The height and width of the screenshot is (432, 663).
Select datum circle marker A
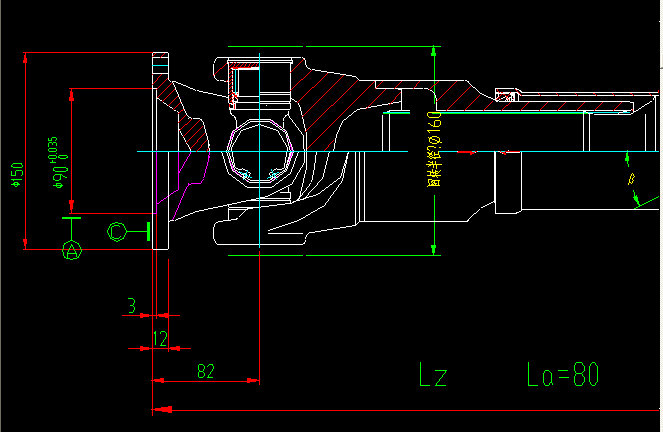71,250
